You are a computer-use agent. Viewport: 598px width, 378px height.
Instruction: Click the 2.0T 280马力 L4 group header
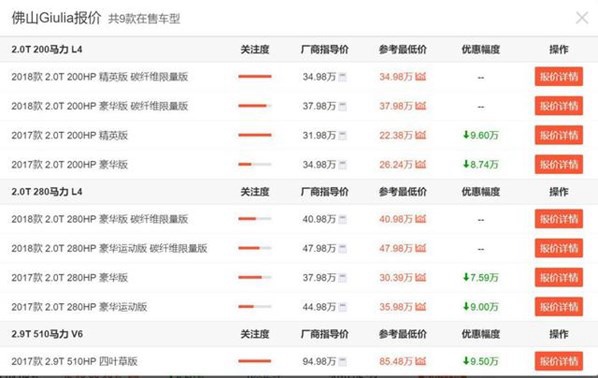(x=47, y=192)
